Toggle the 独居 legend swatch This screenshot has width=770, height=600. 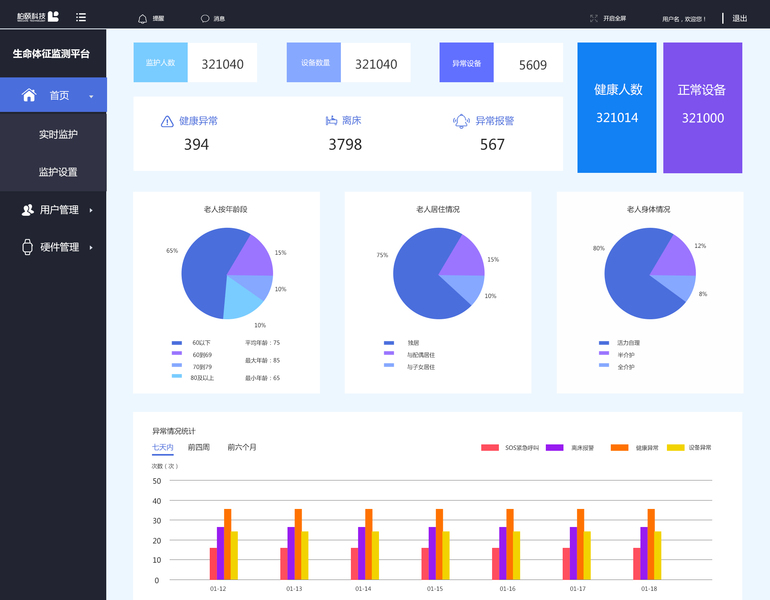click(389, 343)
